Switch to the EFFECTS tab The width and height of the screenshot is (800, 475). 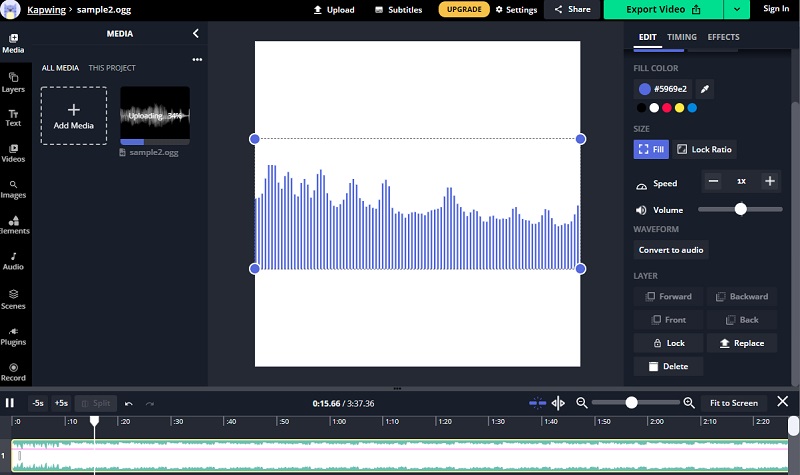[x=723, y=37]
